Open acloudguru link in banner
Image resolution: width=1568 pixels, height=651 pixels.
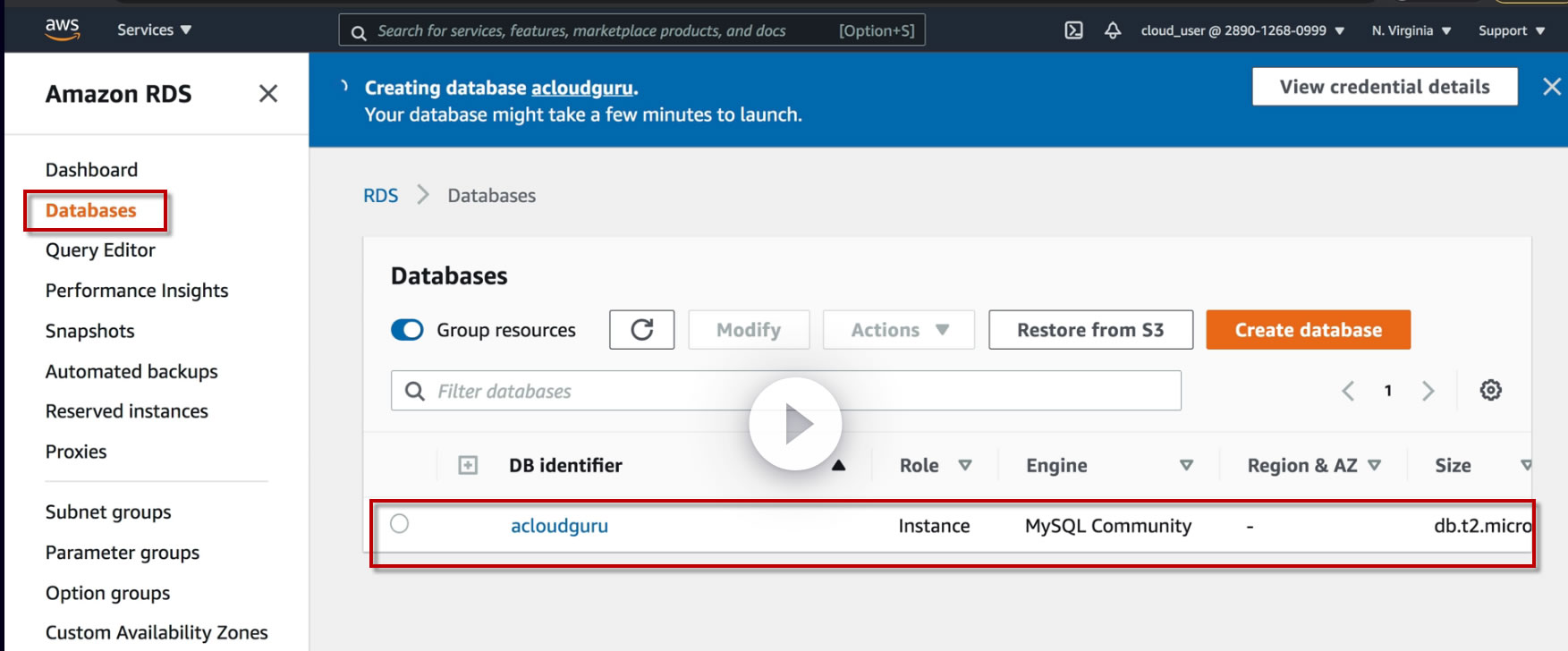(x=582, y=88)
